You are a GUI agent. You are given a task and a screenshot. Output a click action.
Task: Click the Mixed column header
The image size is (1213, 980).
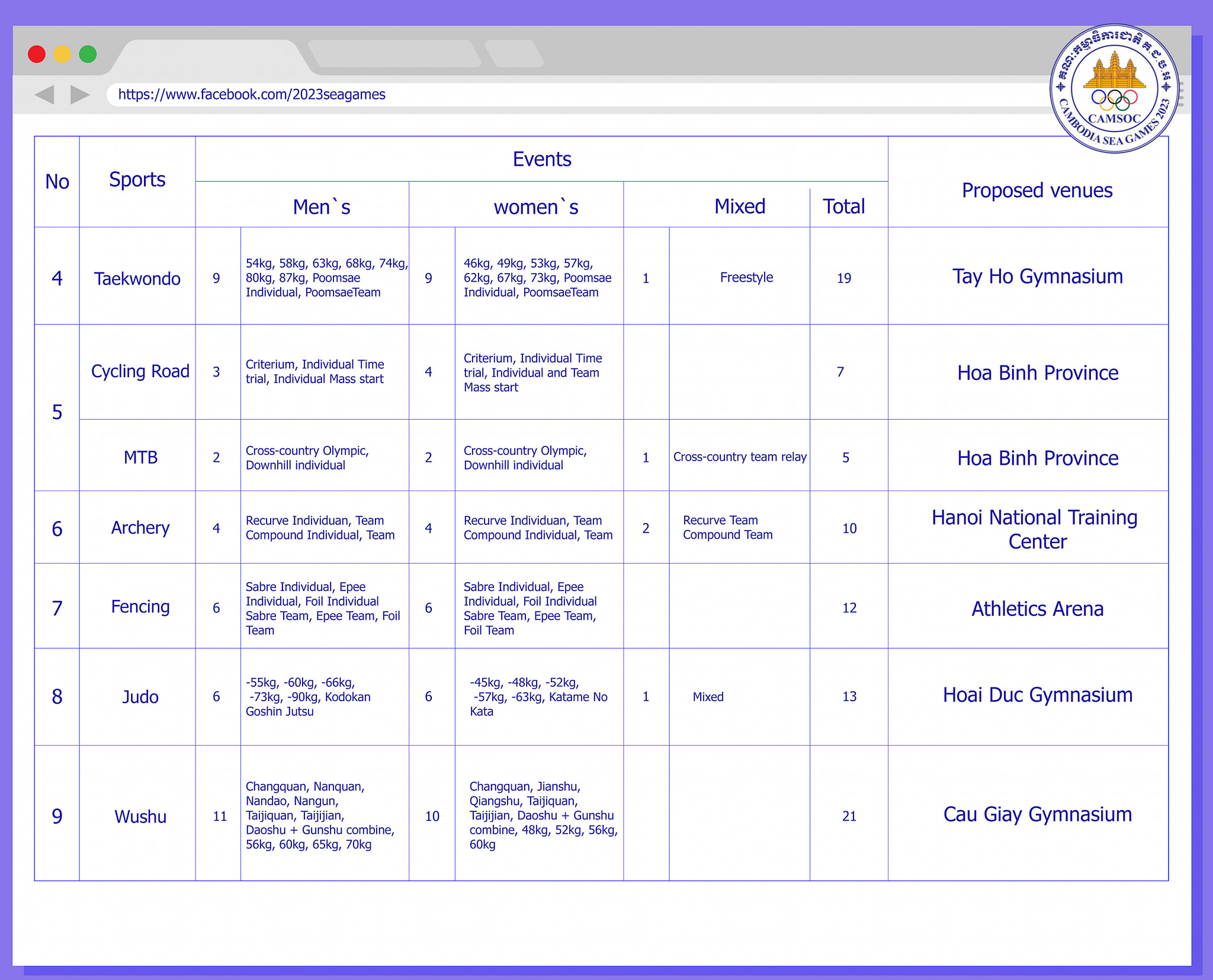(x=740, y=207)
